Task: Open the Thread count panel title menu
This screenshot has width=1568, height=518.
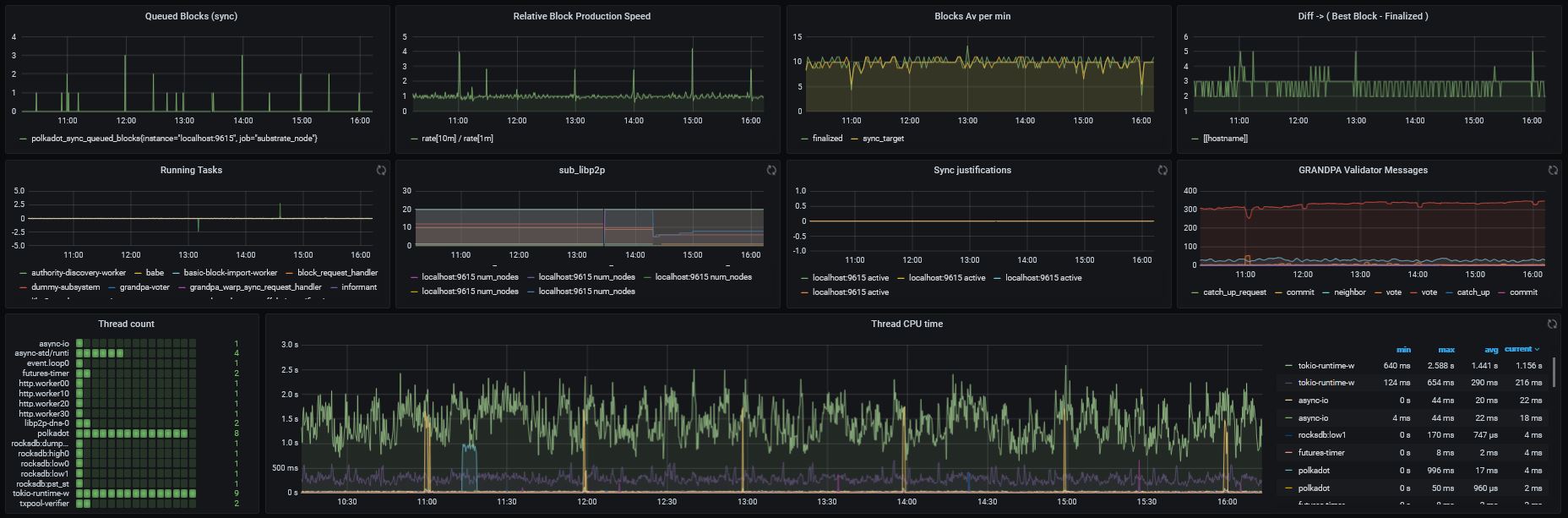Action: [x=126, y=324]
